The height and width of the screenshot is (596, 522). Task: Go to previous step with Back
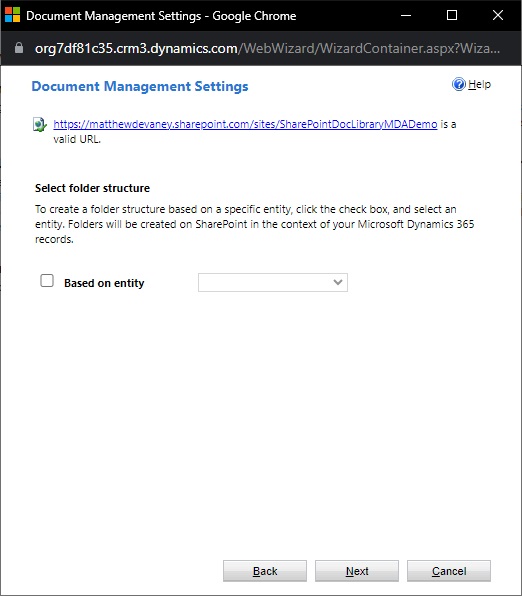(x=265, y=571)
